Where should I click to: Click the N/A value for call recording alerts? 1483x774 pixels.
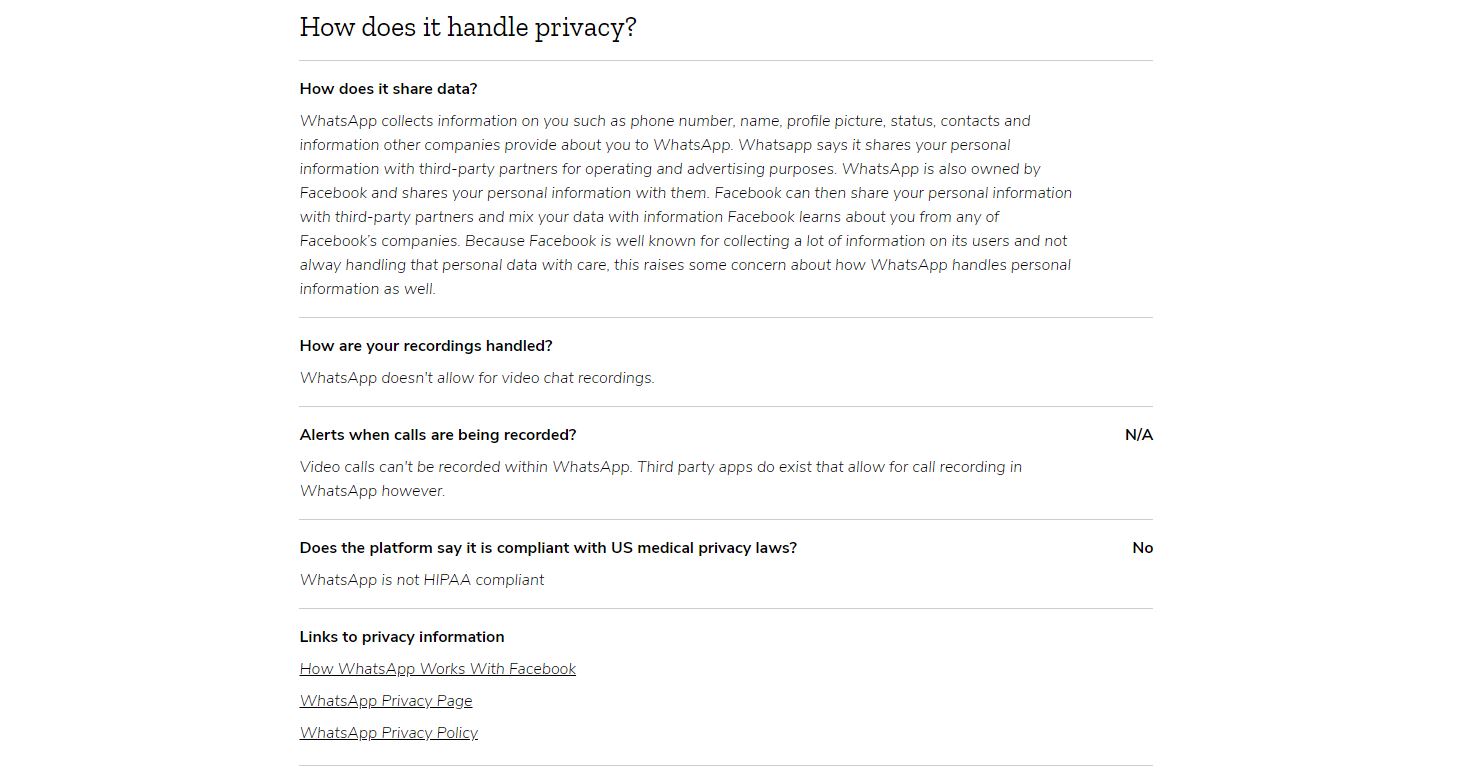tap(1139, 435)
